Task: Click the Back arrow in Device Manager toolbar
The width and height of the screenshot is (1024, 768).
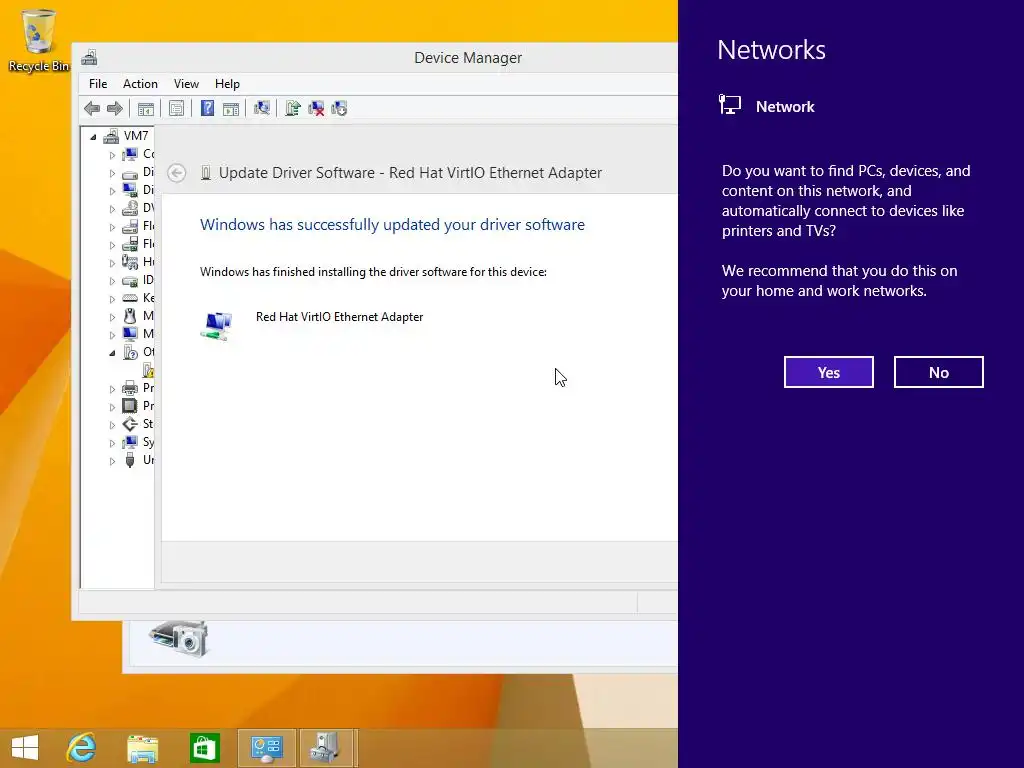Action: (x=92, y=108)
